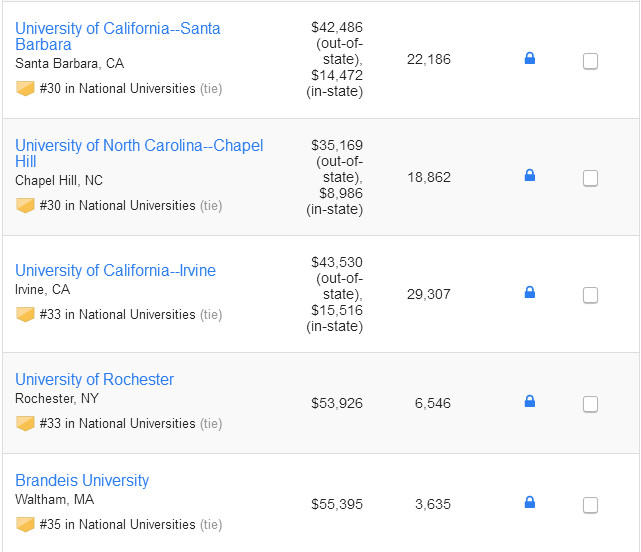641x552 pixels.
Task: Click Brandeis #35 in National Universities ranking
Action: click(117, 524)
